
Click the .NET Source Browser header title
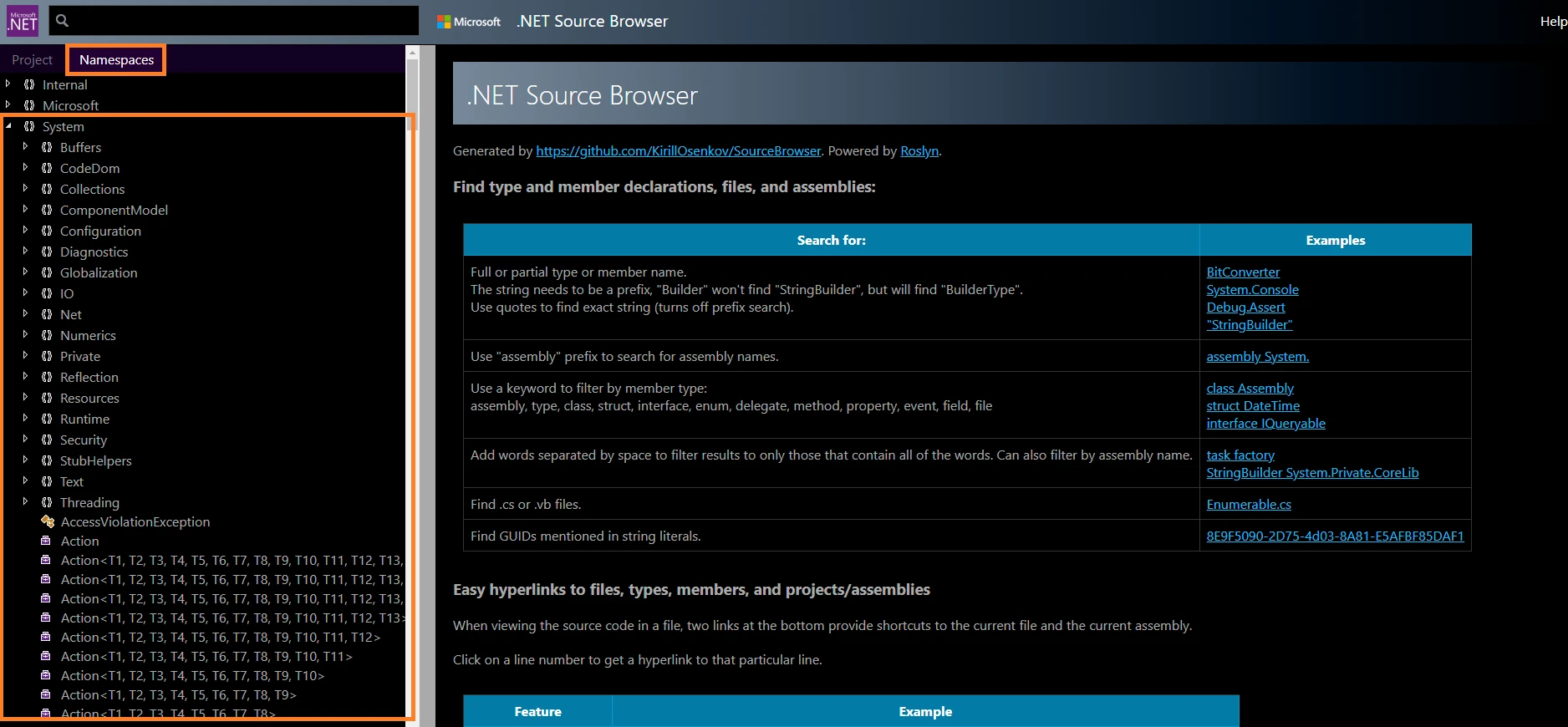point(592,22)
